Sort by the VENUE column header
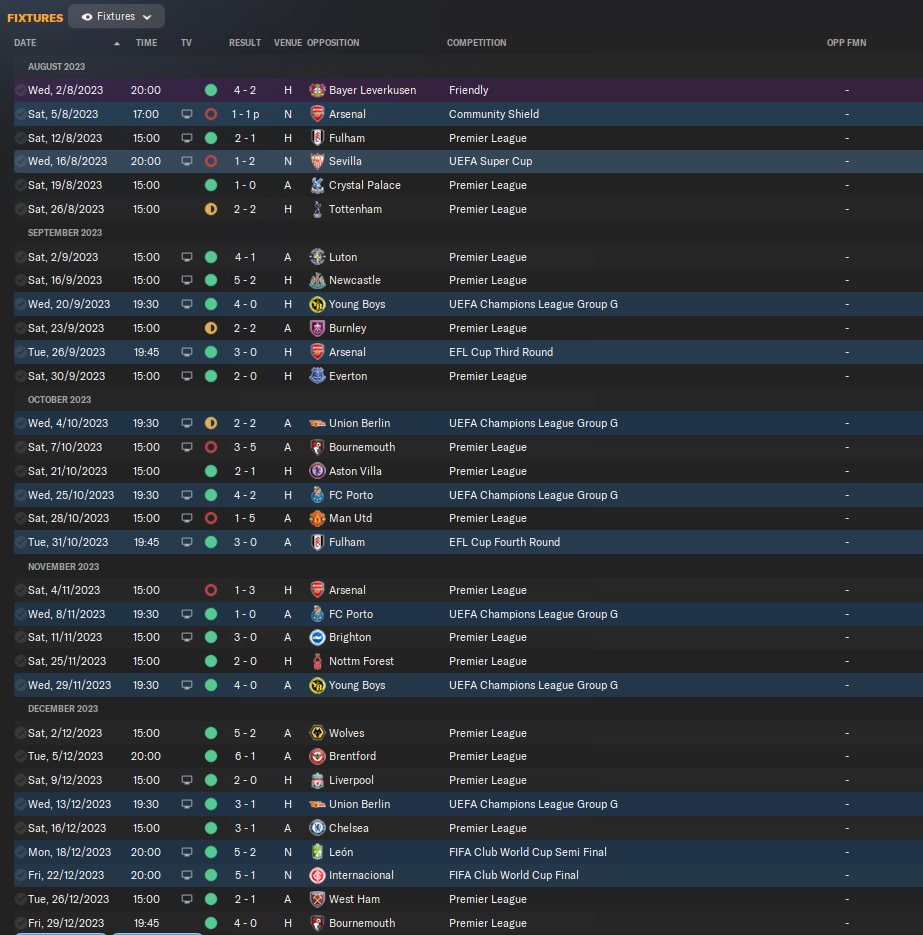 tap(287, 43)
